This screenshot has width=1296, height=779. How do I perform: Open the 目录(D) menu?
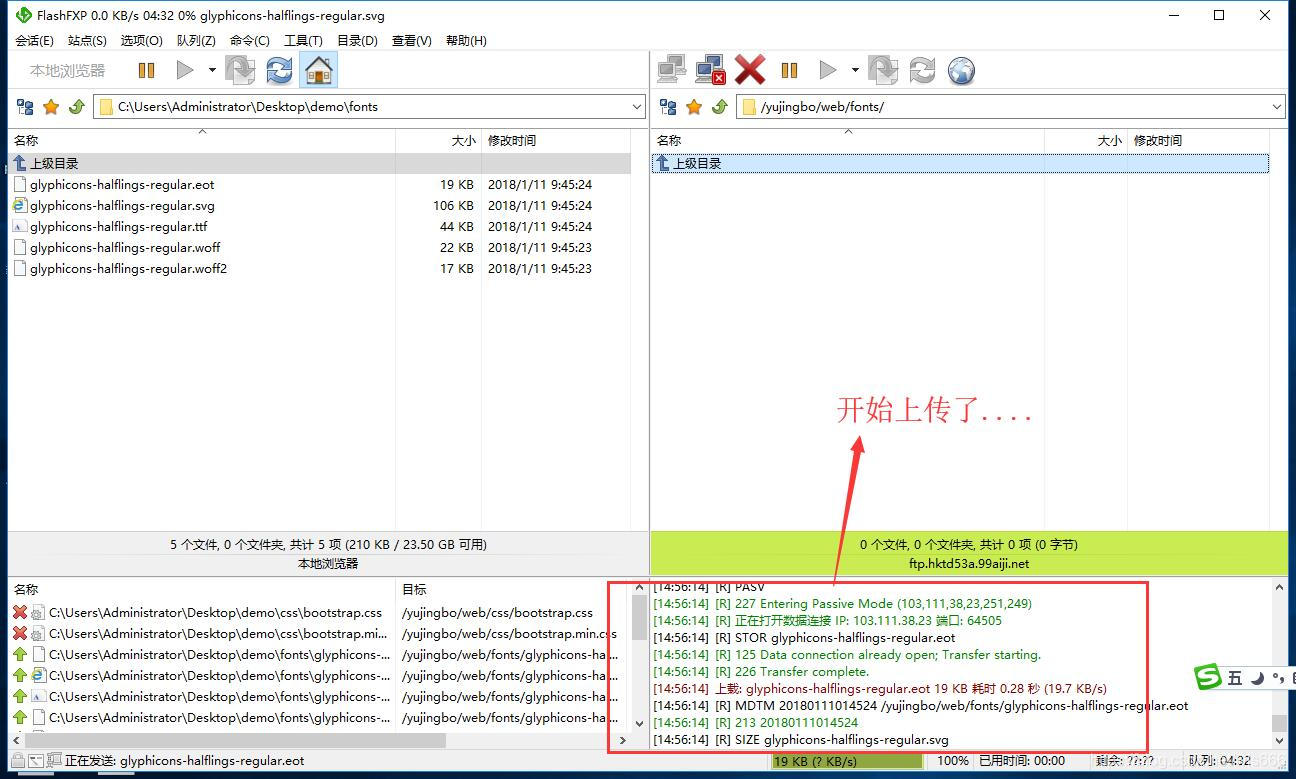[357, 41]
